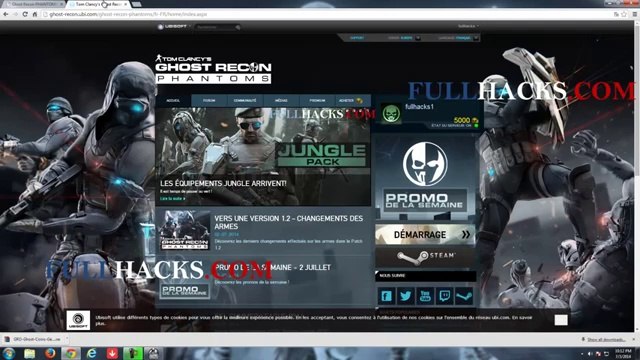Open the YouTube social icon
Screen dimensions: 640x360
[x=425, y=296]
